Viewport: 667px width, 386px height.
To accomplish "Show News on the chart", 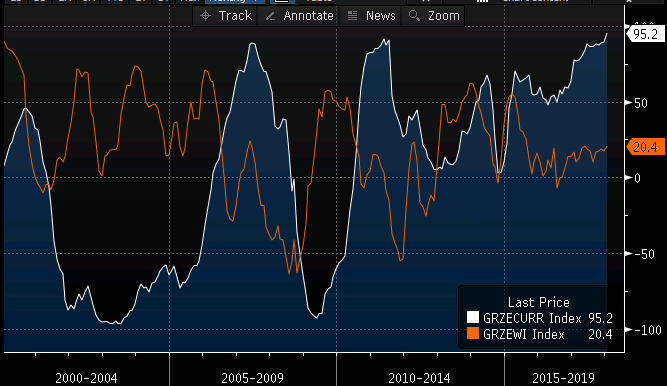I will 371,16.
